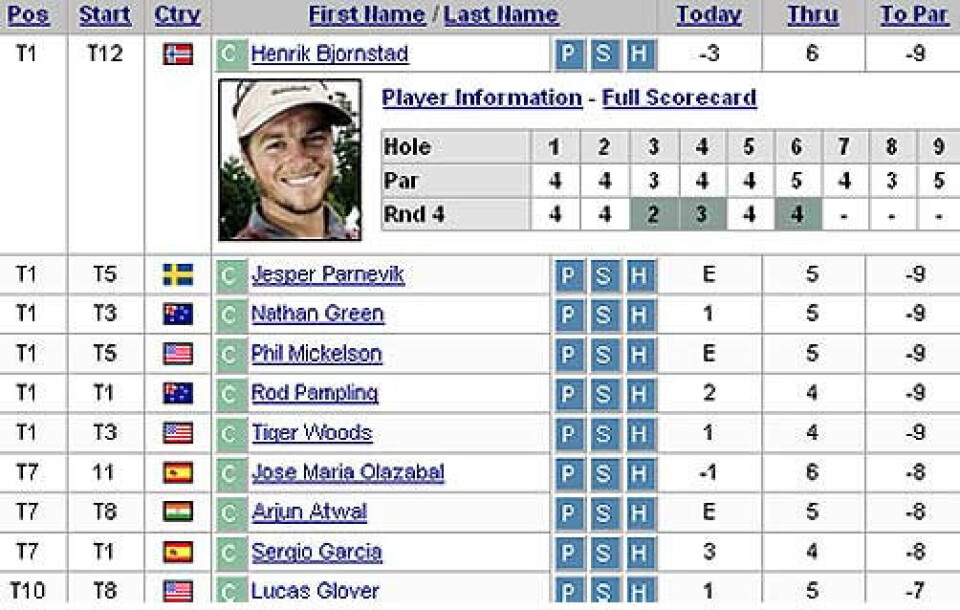Click the green C icon beside Arjun Atwal
Viewport: 960px width, 610px height.
coord(231,513)
